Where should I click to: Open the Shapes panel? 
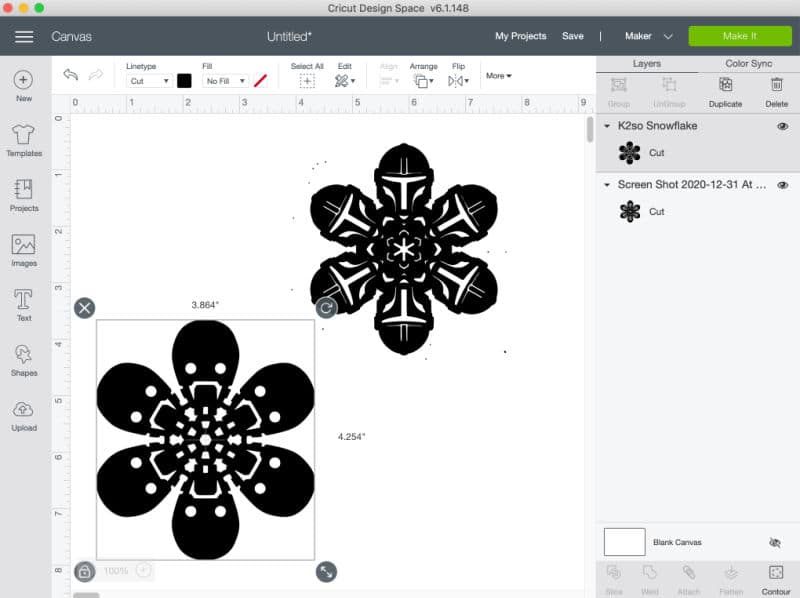pyautogui.click(x=24, y=360)
